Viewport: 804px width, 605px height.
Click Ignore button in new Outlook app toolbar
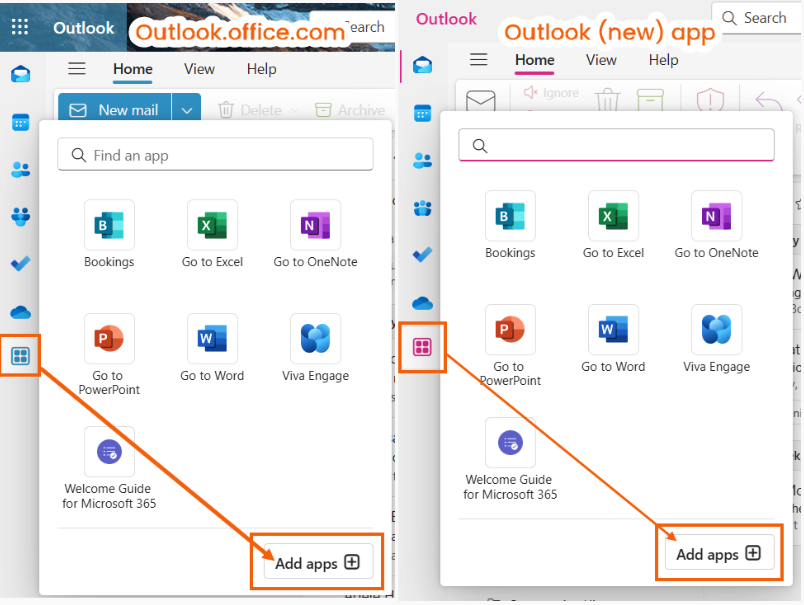pyautogui.click(x=551, y=93)
